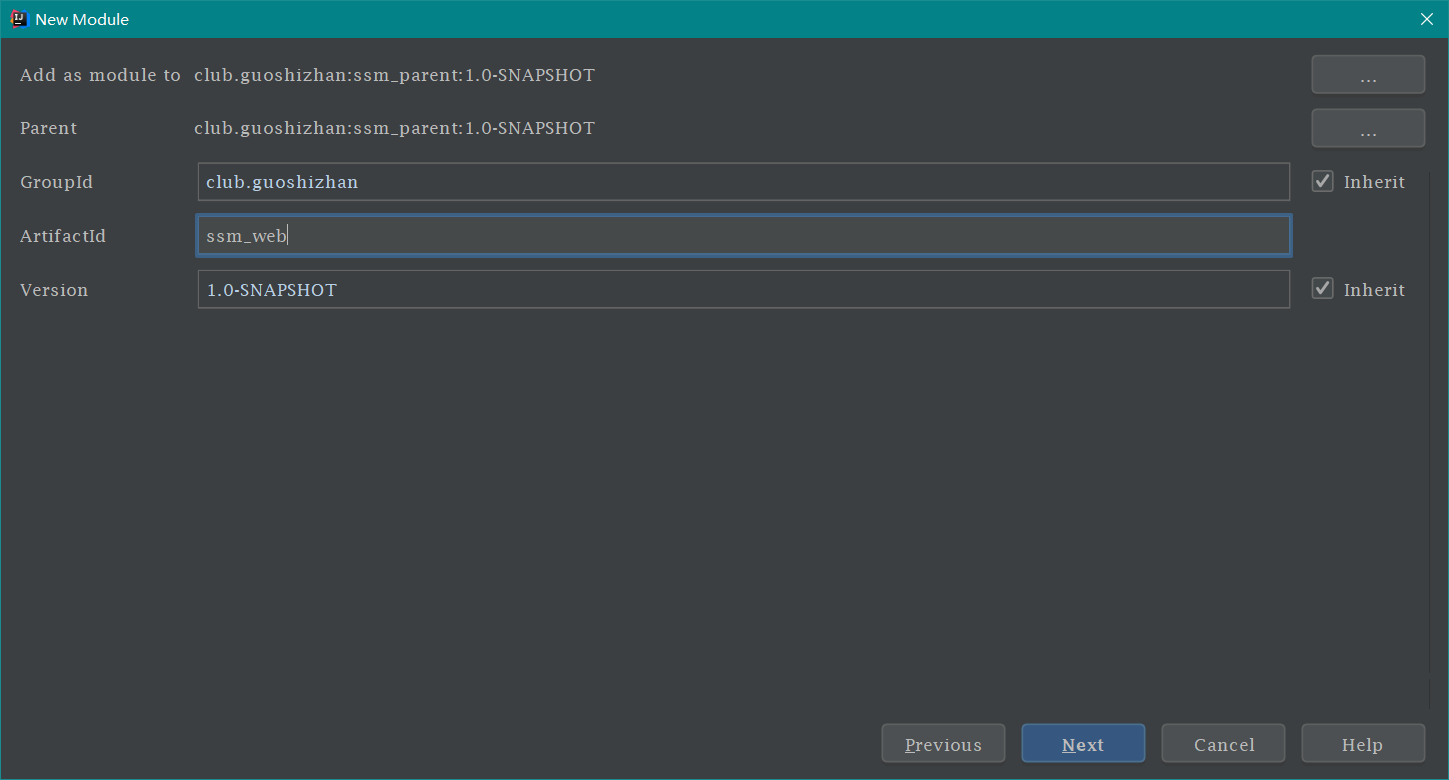
Task: Close the New Module dialog window
Action: click(x=1427, y=19)
